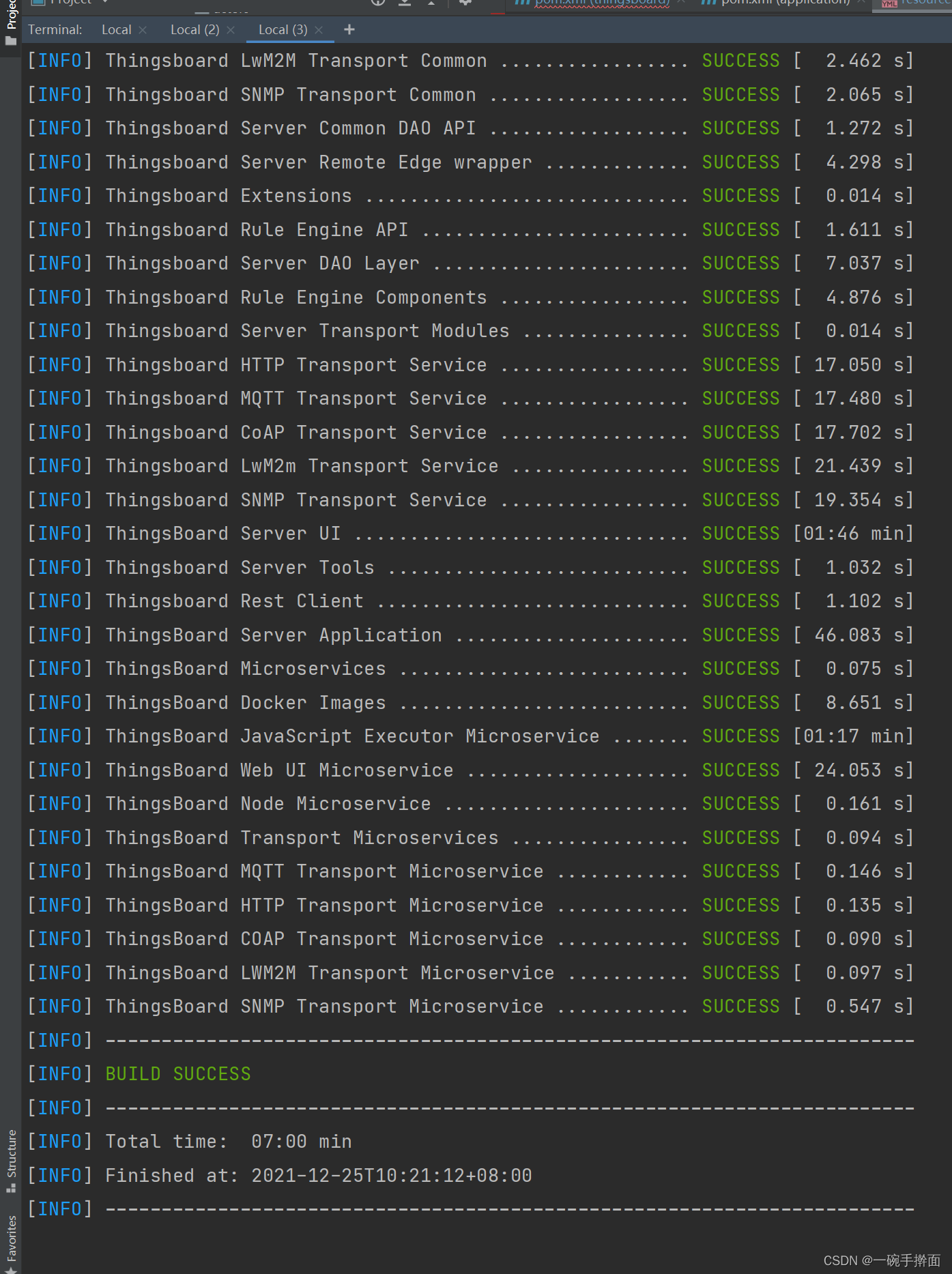
Task: Click 'Thingsboard Rule Engine Components' text
Action: tap(296, 298)
